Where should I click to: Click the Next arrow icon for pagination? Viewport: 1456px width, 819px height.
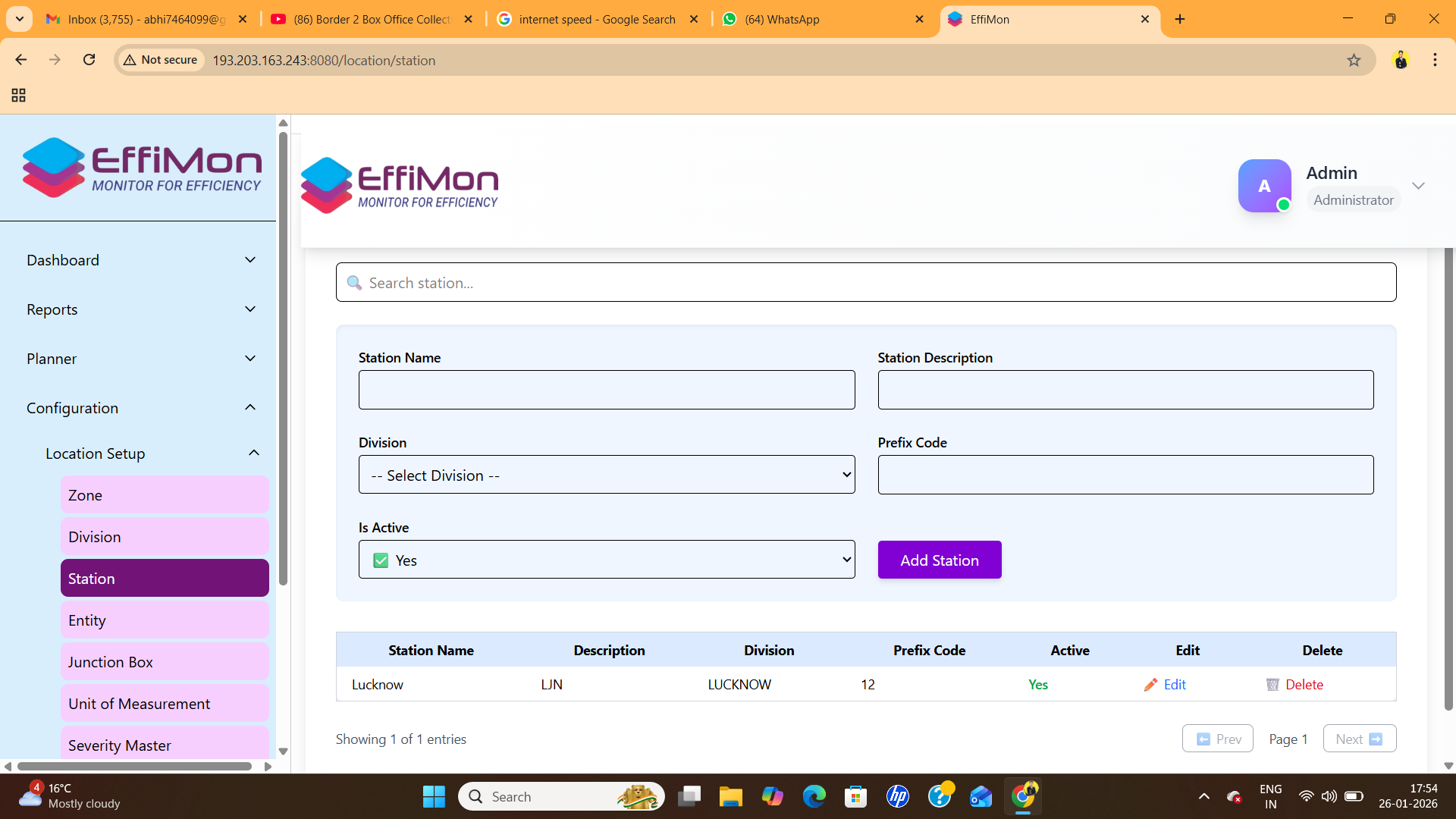click(x=1376, y=738)
